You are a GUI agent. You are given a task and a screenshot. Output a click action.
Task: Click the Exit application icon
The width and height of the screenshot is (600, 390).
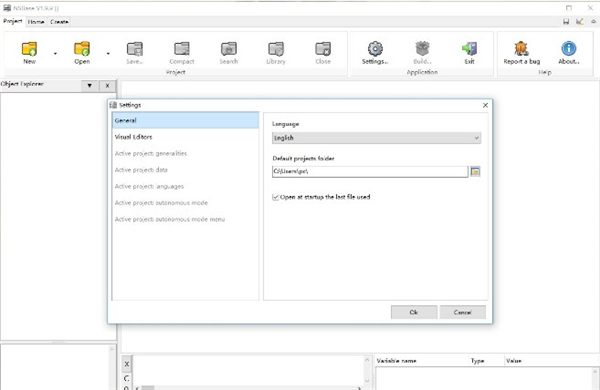tap(470, 49)
